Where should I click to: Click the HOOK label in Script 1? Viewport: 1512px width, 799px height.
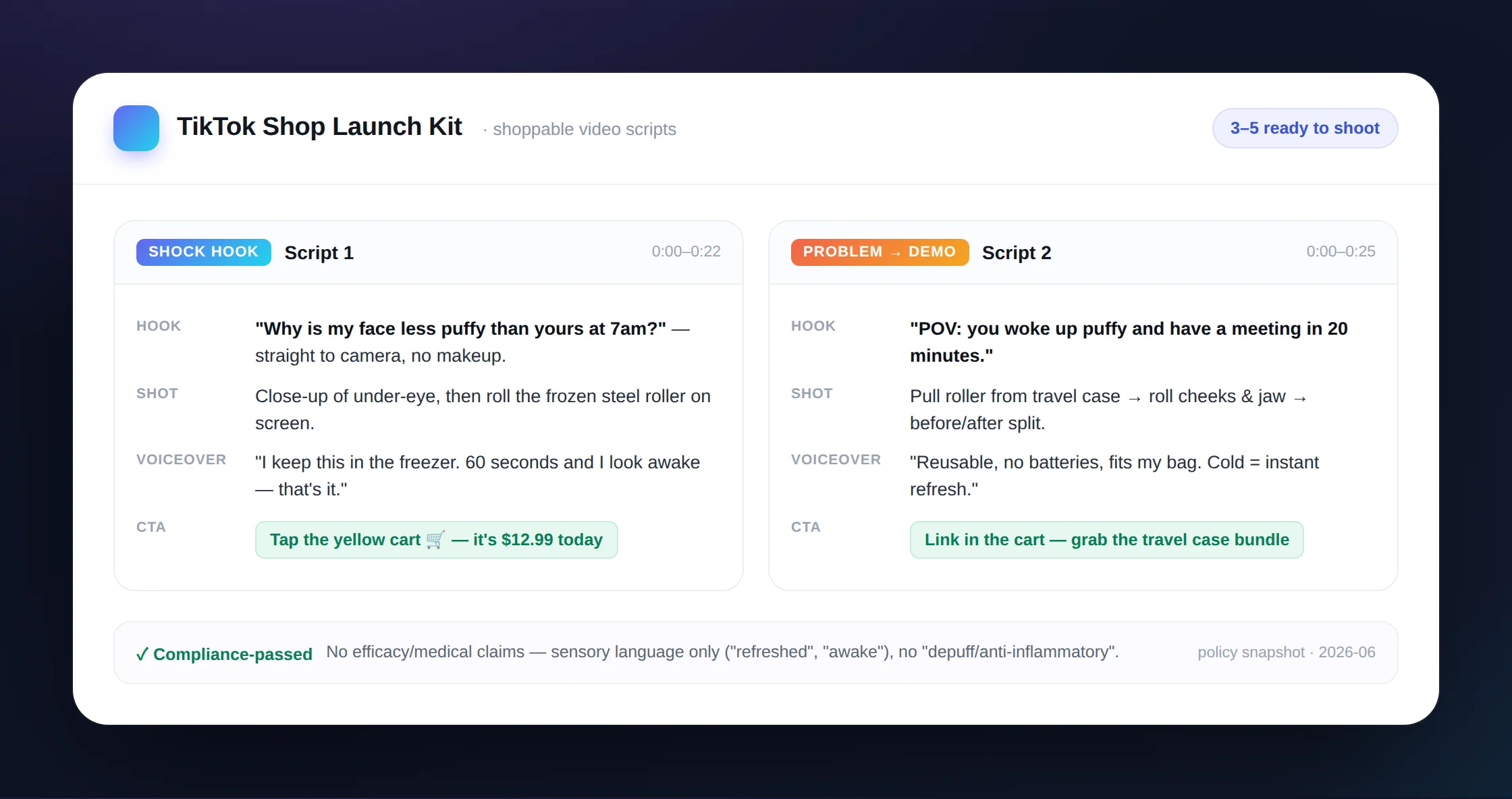[x=159, y=326]
